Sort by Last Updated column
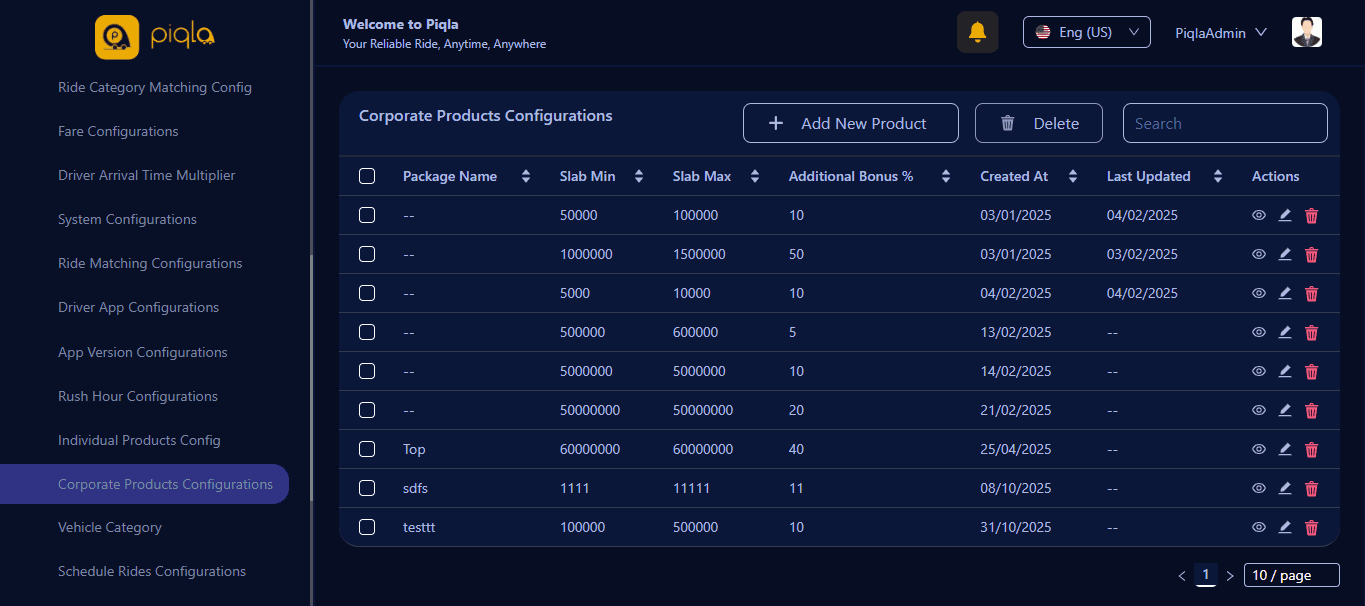The image size is (1365, 606). (1218, 176)
